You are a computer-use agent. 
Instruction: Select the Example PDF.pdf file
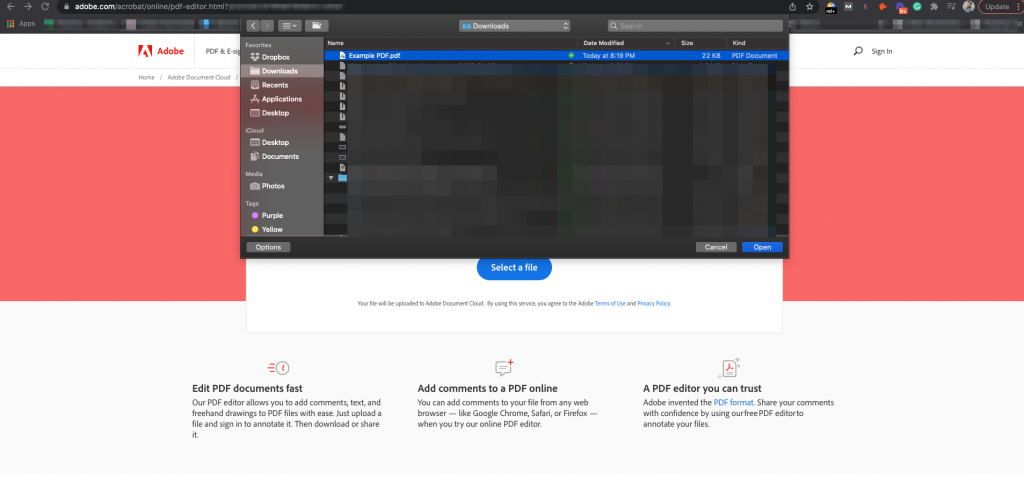pyautogui.click(x=556, y=55)
